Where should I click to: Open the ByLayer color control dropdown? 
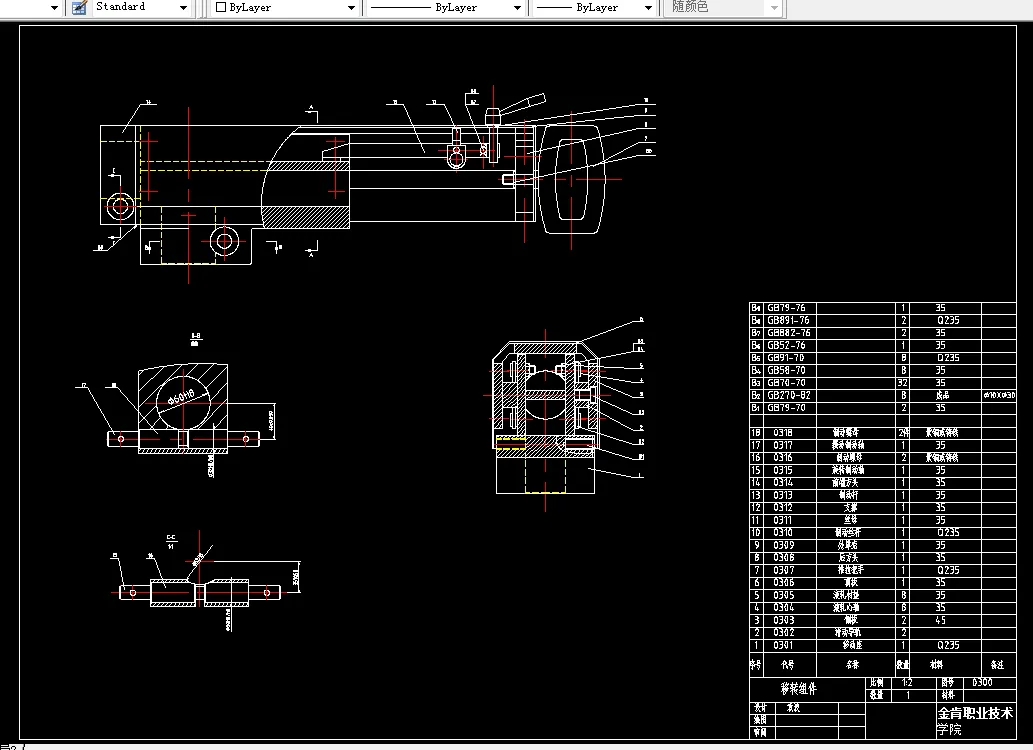click(351, 8)
